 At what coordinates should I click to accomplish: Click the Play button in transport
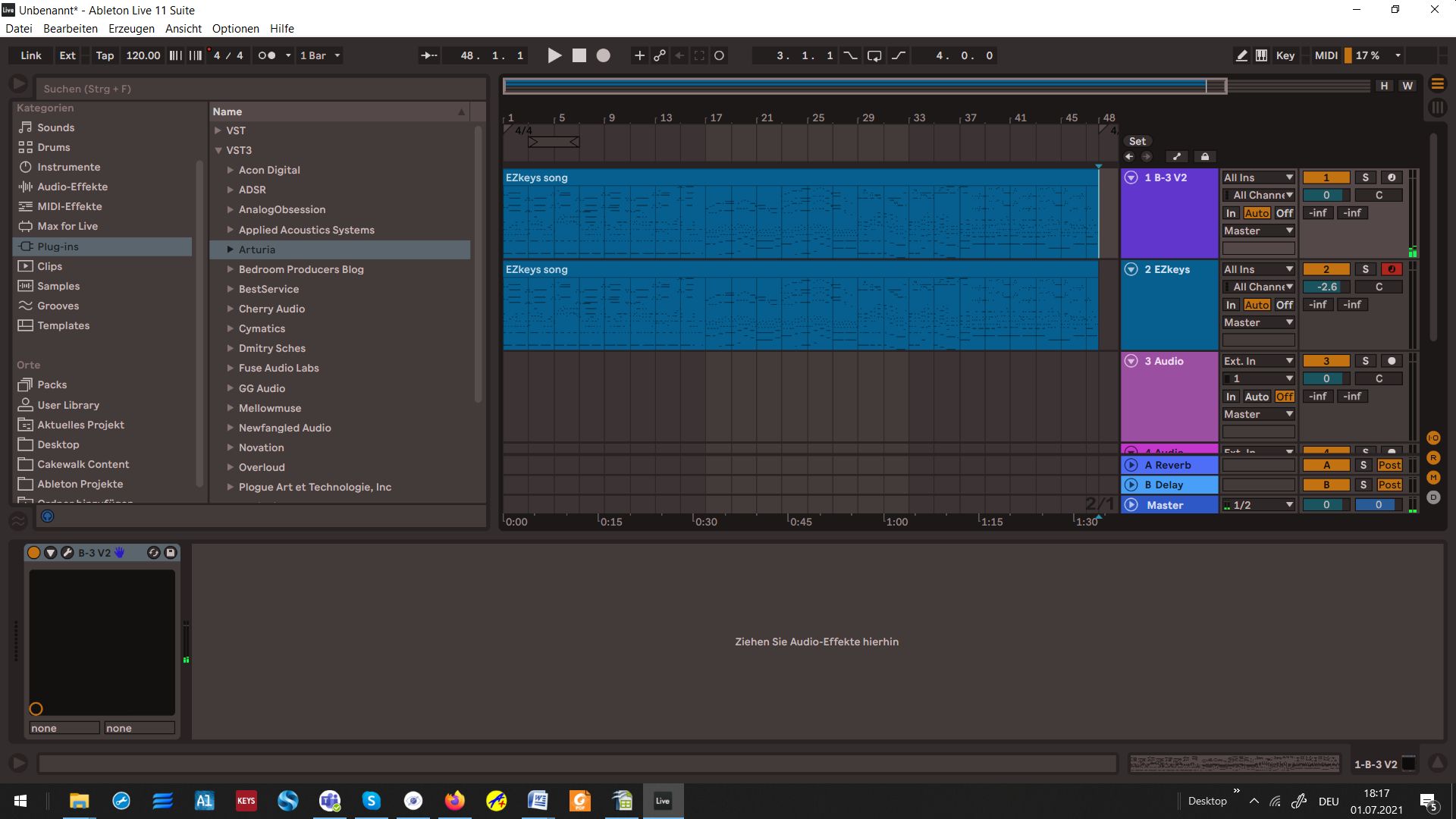pos(554,55)
